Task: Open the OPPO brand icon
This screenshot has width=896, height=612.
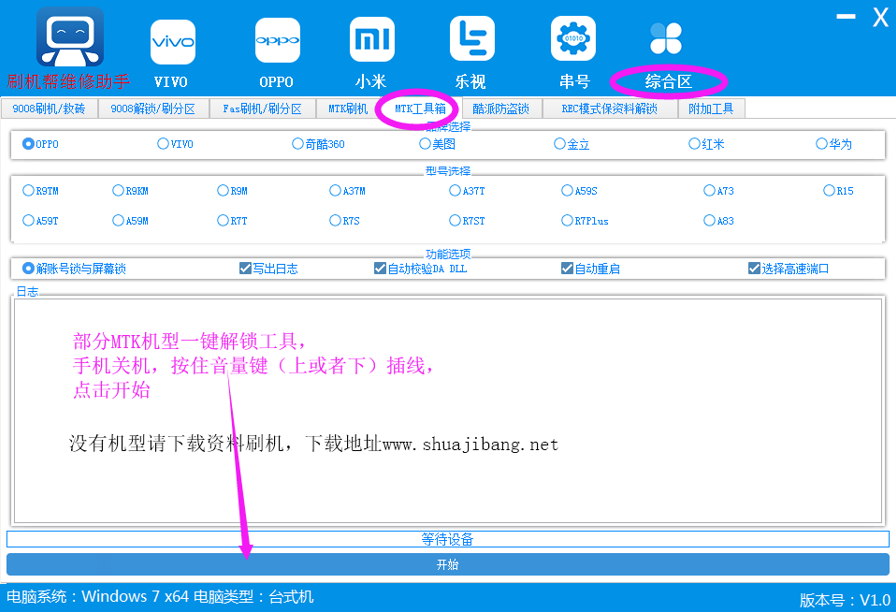Action: coord(277,41)
